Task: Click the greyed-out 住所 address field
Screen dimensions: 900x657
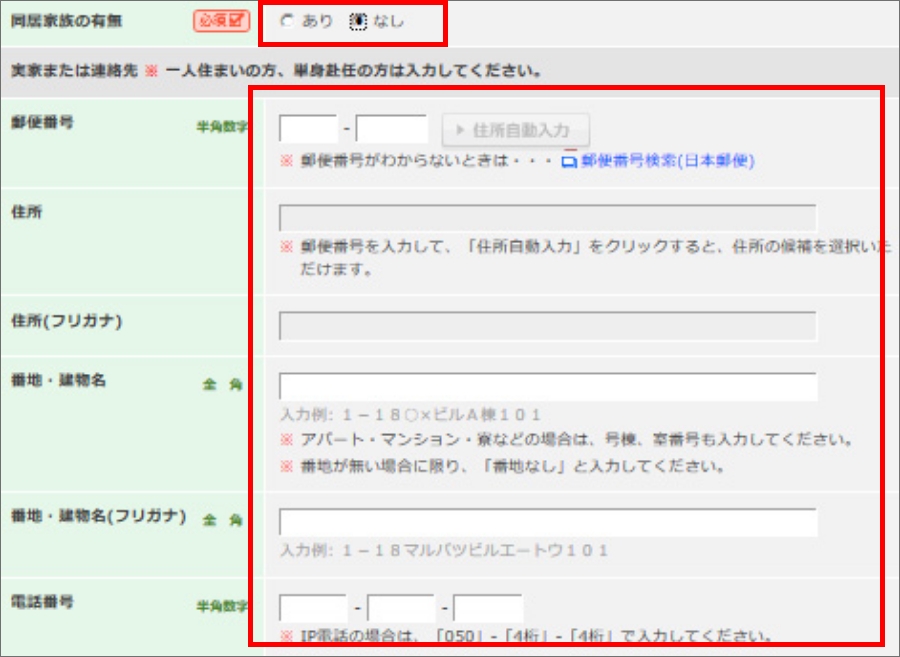Action: pyautogui.click(x=547, y=218)
